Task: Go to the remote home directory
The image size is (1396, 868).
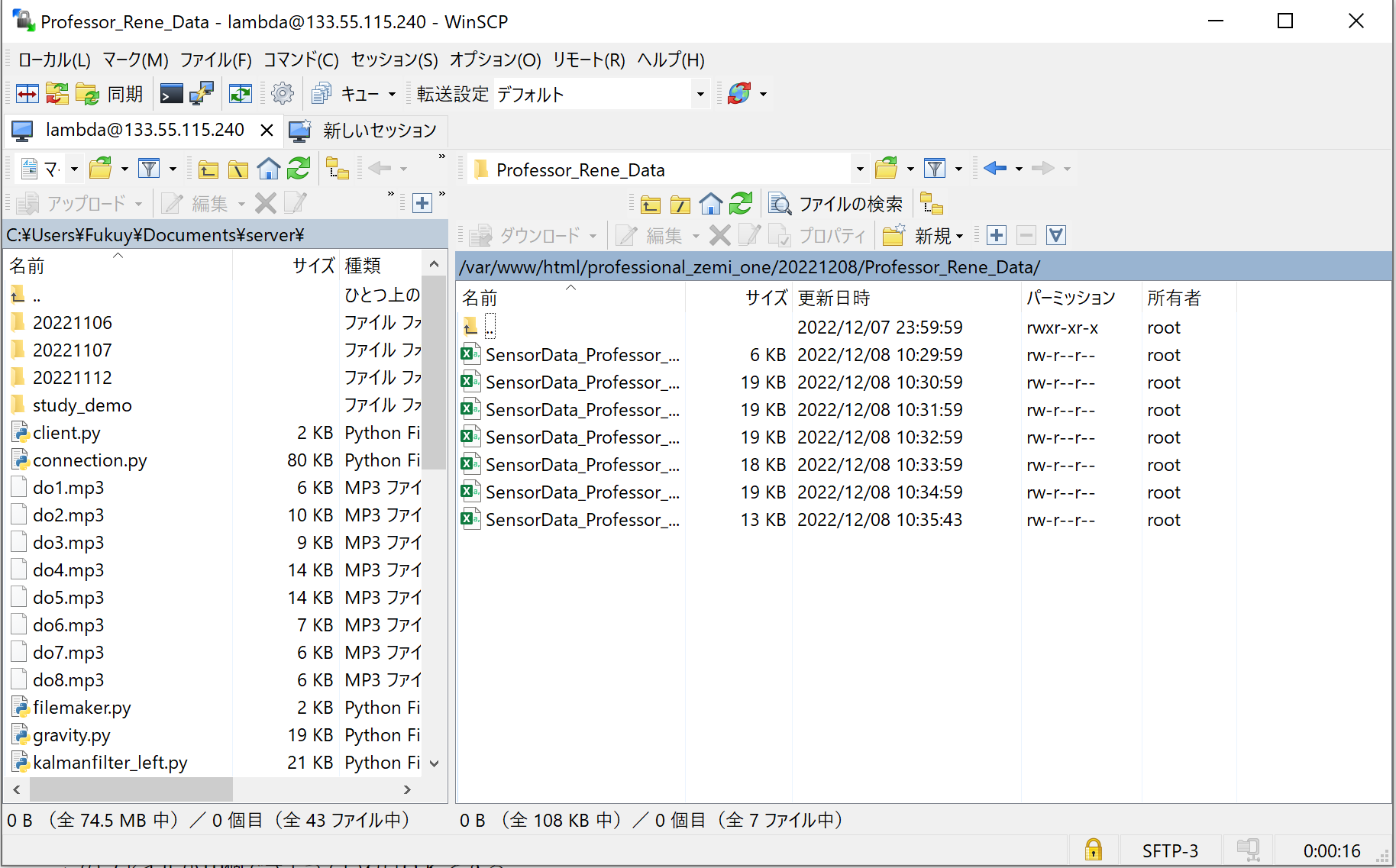Action: point(710,204)
